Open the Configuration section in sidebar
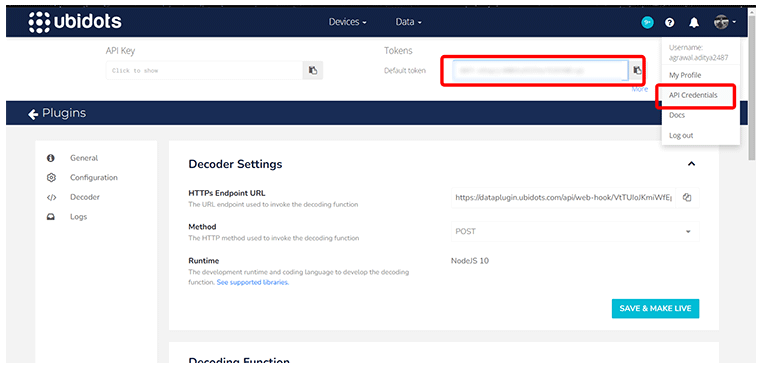Image resolution: width=766 pixels, height=371 pixels. [x=94, y=177]
